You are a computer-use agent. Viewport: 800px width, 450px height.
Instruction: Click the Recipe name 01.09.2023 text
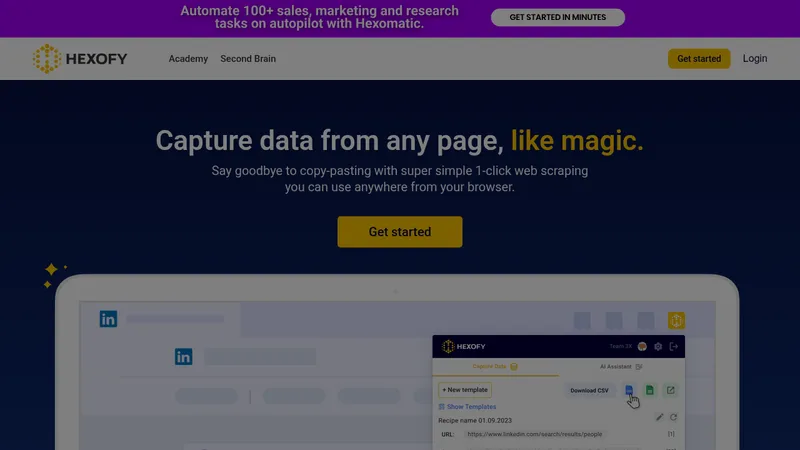[x=475, y=420]
